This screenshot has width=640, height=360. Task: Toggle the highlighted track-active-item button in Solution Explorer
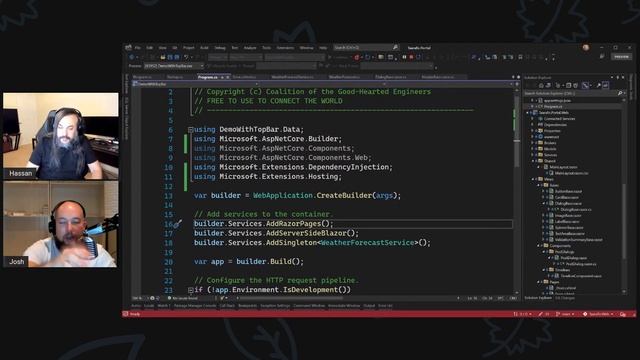tap(586, 85)
